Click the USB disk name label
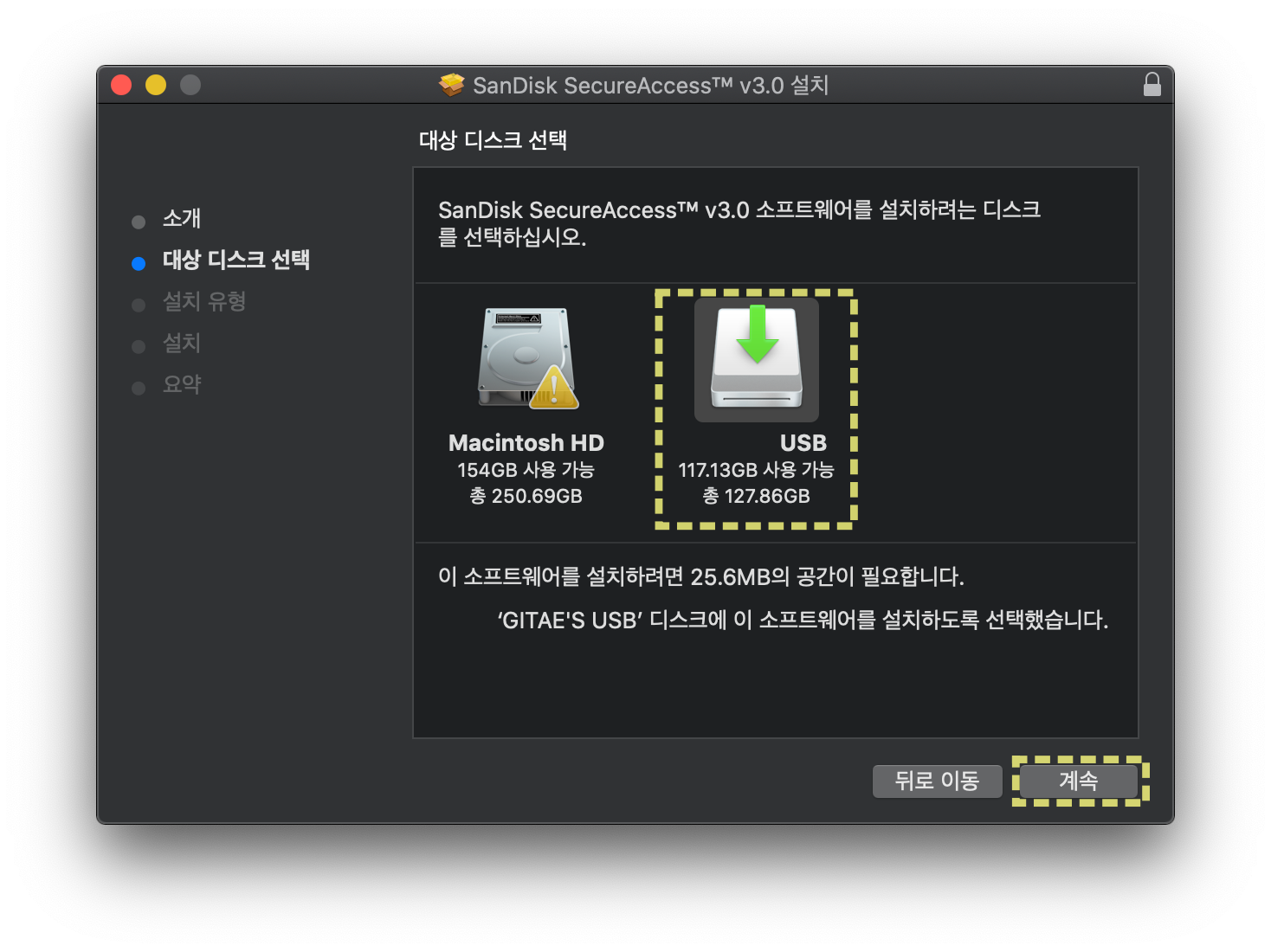The height and width of the screenshot is (952, 1271). point(803,443)
